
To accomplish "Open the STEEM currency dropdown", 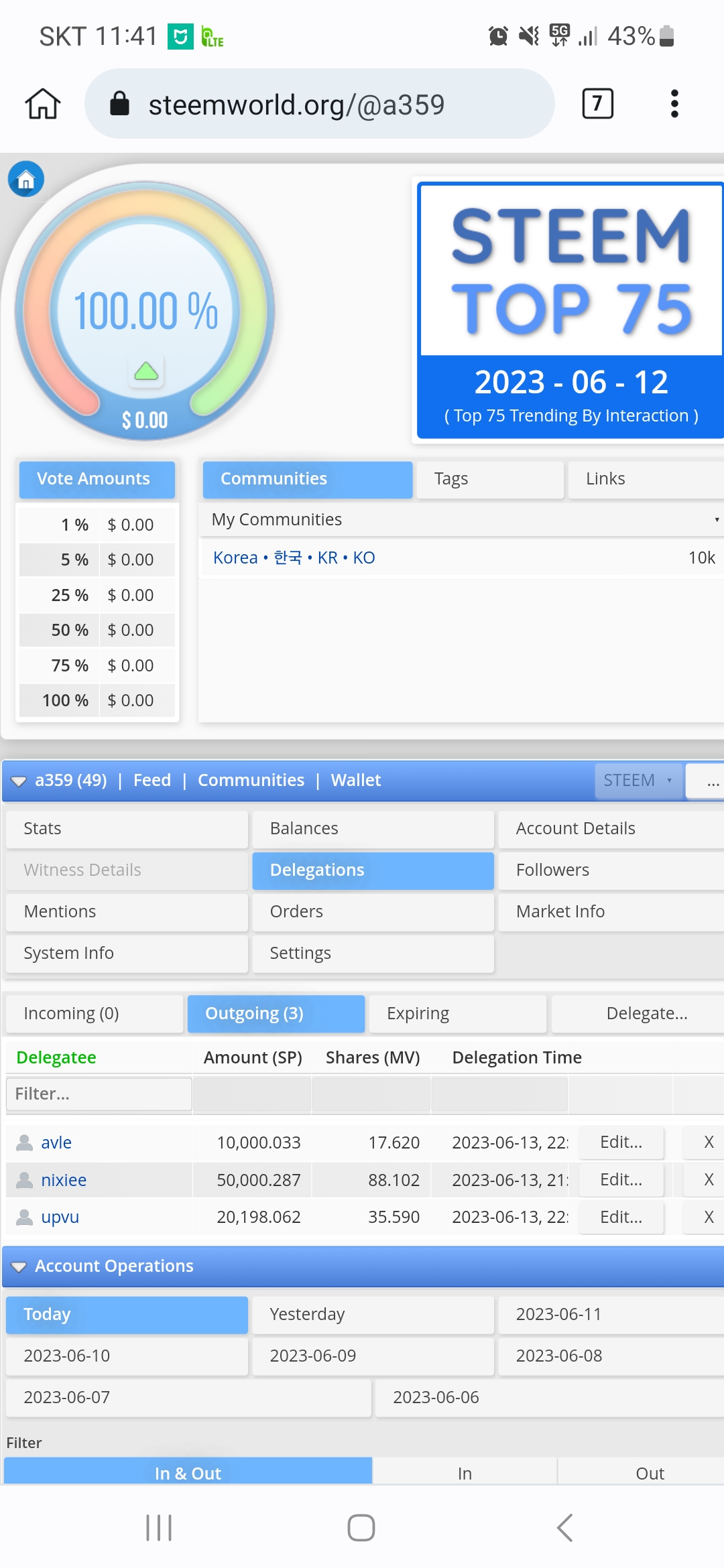I will coord(638,781).
